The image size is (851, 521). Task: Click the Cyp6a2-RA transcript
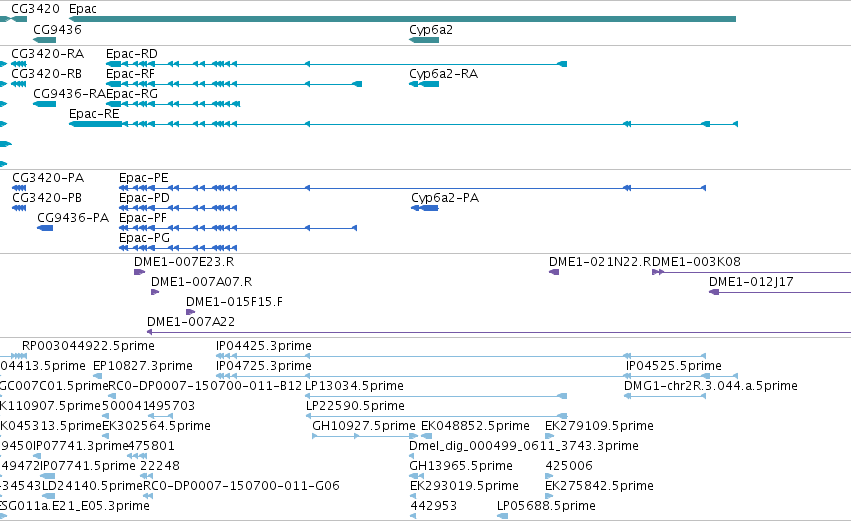click(424, 84)
